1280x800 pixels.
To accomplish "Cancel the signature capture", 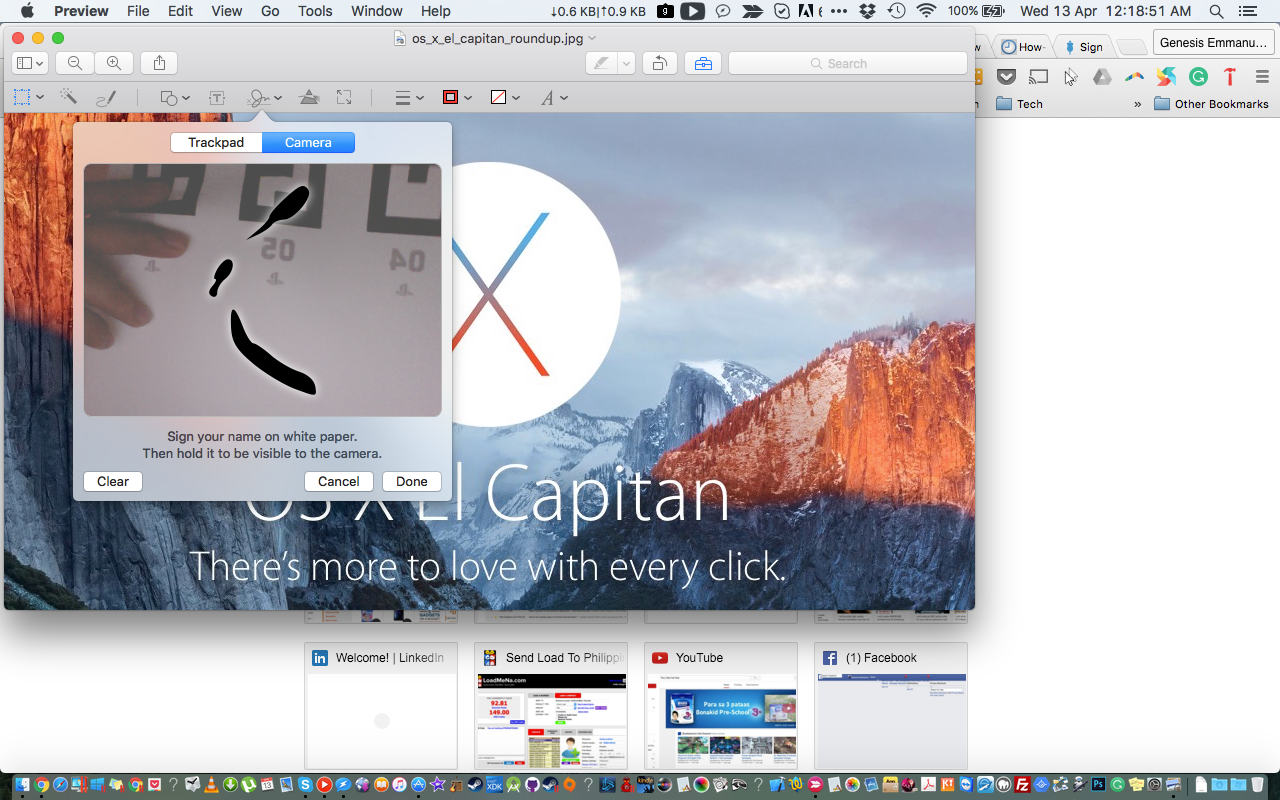I will coord(339,481).
